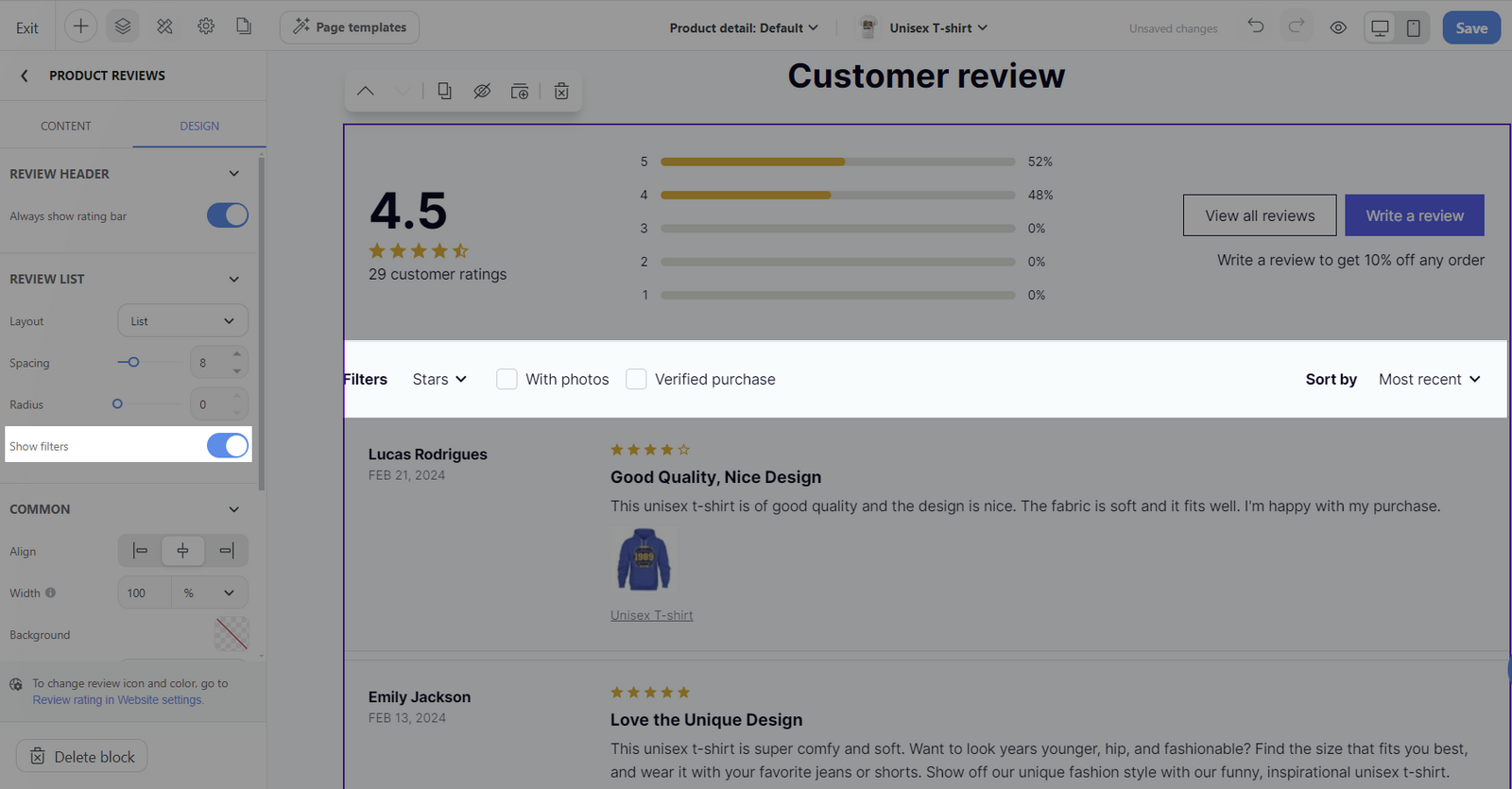Switch to Design tab
The image size is (1512, 789).
199,126
